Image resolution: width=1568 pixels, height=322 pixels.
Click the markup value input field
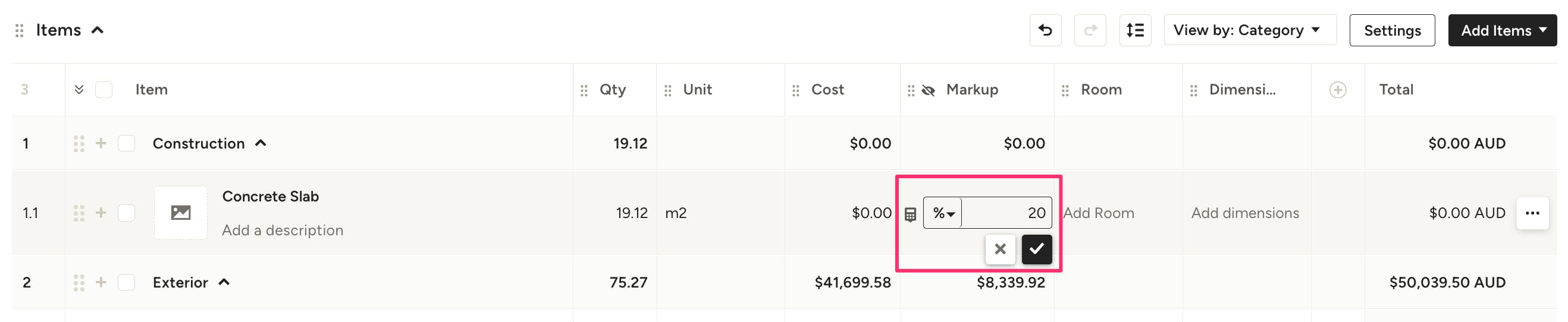[1006, 213]
